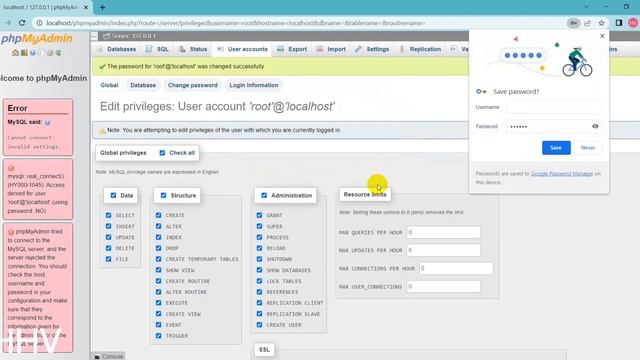
Task: Click the SSL section header
Action: click(x=264, y=350)
